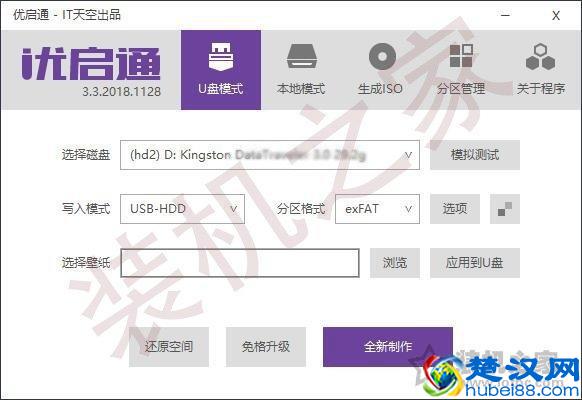Click the 本地模式 tab label
Viewport: 582px width, 400px height.
pyautogui.click(x=301, y=89)
